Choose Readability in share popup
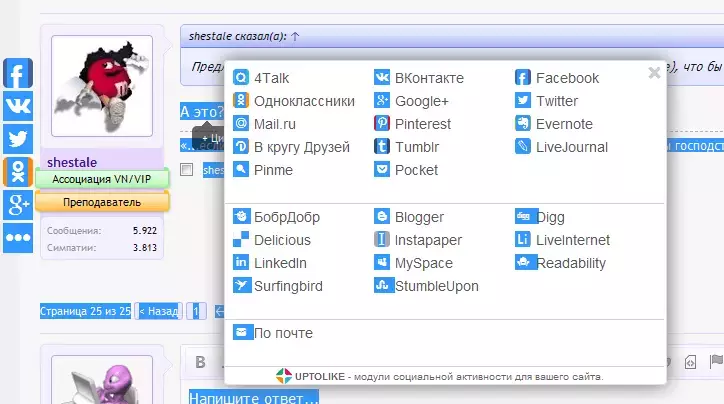Image resolution: width=724 pixels, height=404 pixels. click(561, 263)
